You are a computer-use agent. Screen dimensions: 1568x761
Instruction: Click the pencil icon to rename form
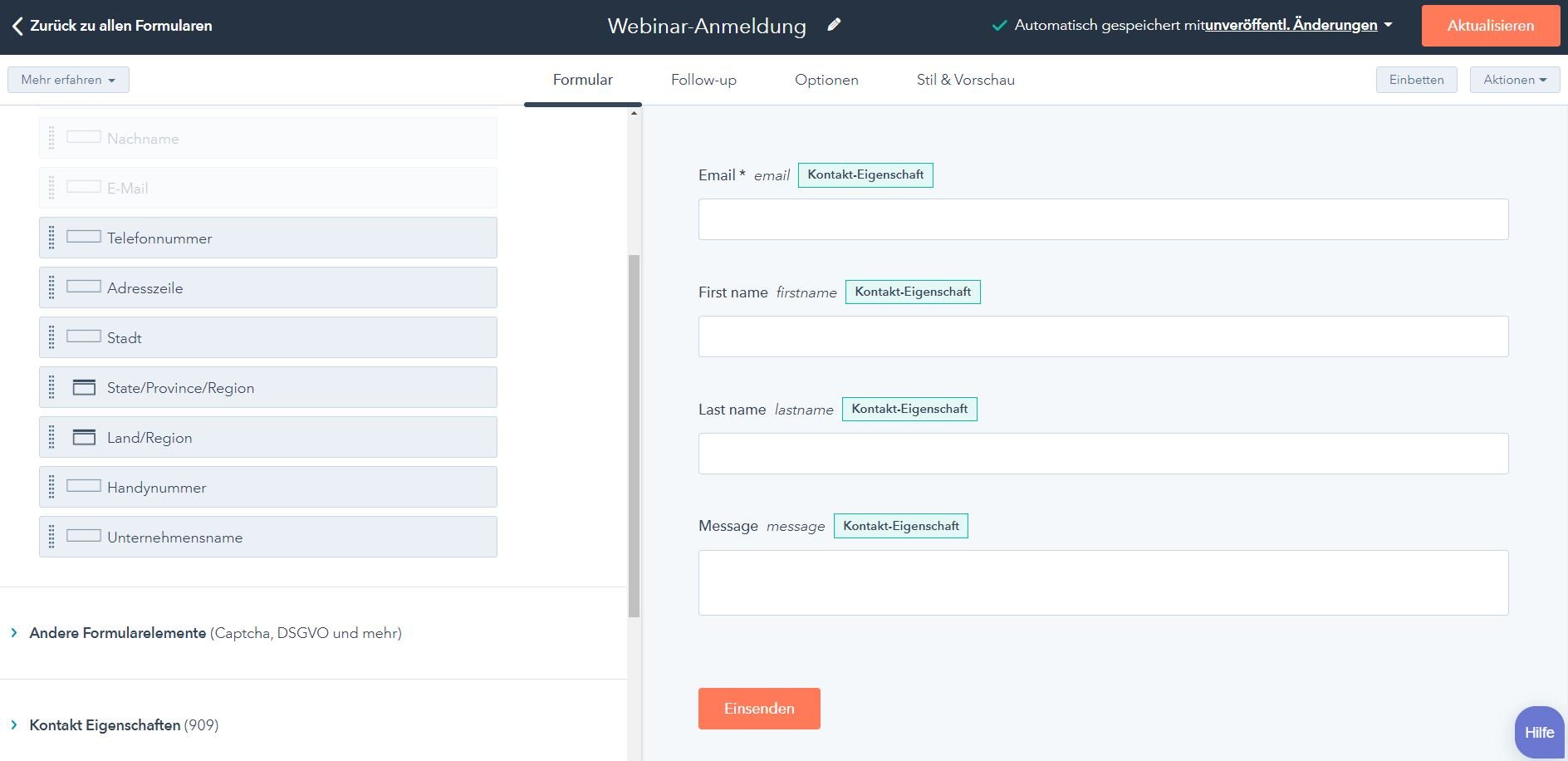[834, 25]
